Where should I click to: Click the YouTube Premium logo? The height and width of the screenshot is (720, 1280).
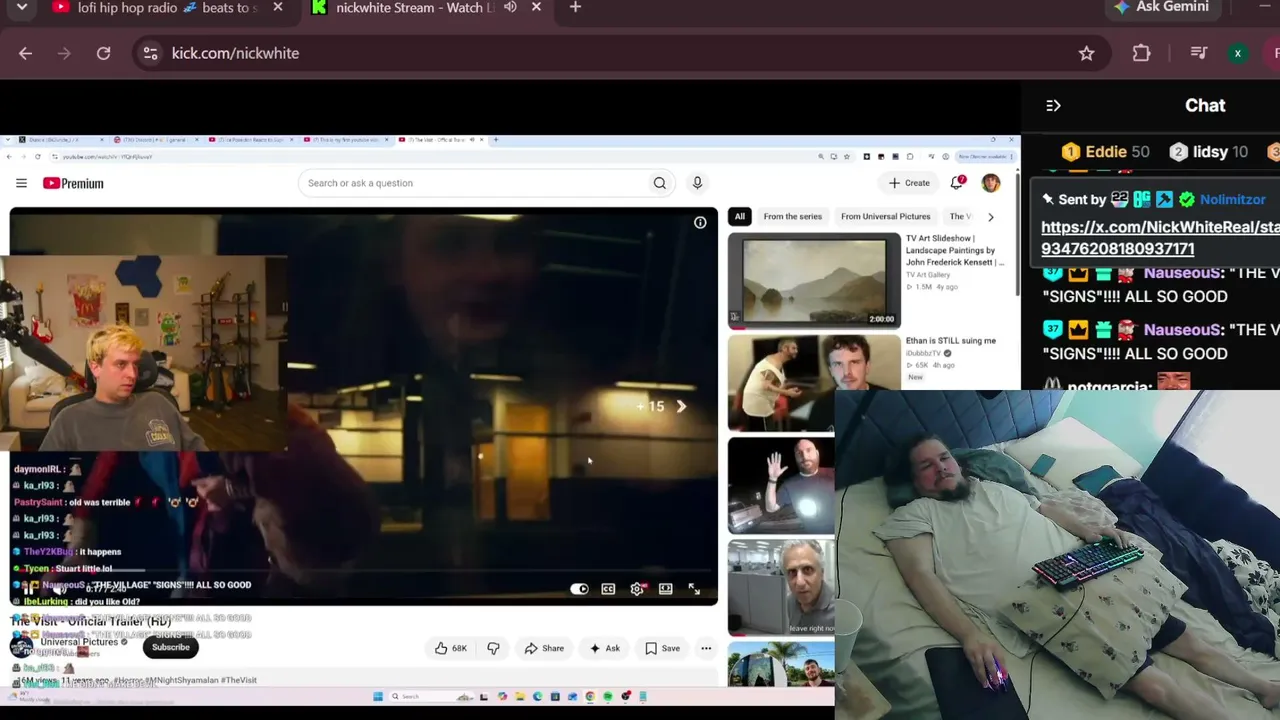(73, 183)
